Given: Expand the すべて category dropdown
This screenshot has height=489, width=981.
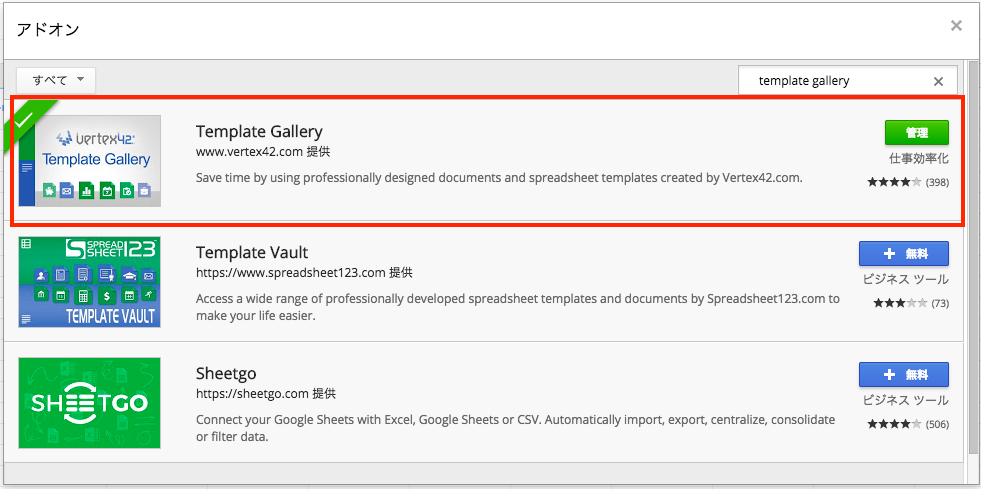Looking at the screenshot, I should (56, 80).
